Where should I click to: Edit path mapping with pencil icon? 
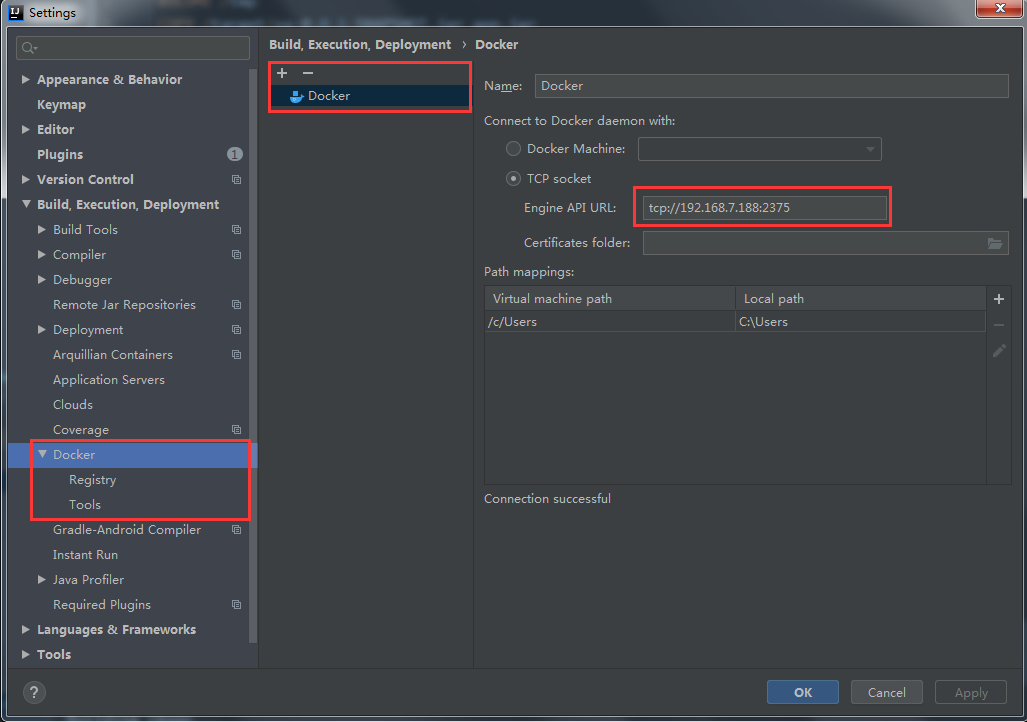click(x=999, y=351)
